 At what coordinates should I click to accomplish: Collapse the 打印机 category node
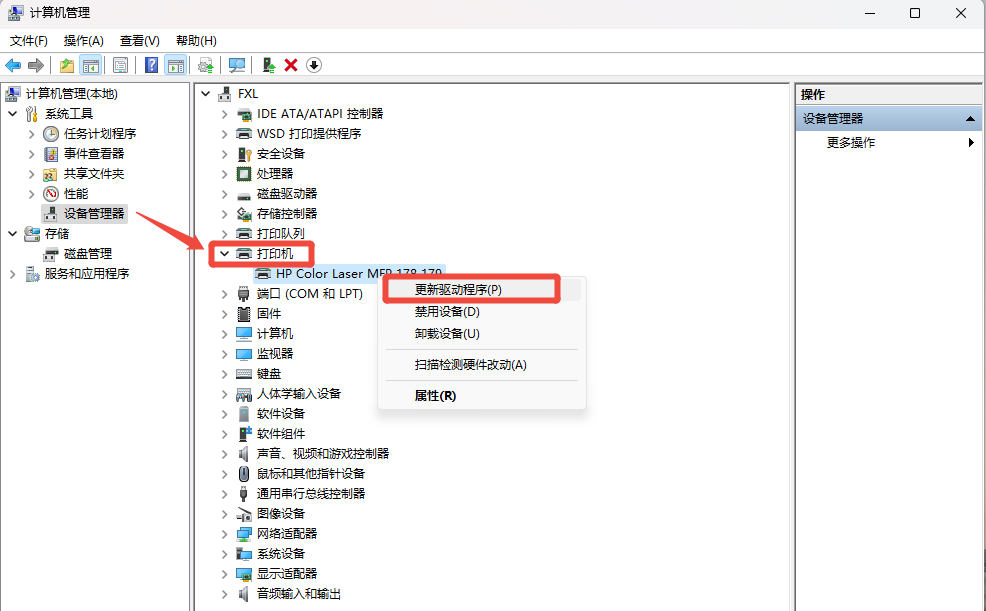(x=224, y=254)
